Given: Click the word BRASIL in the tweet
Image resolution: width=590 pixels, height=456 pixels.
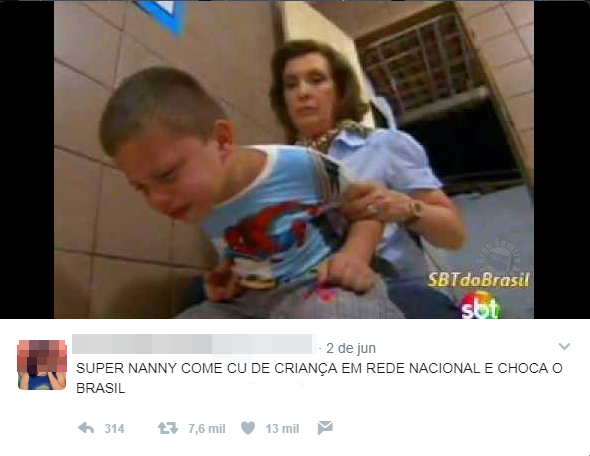Looking at the screenshot, I should 100,388.
